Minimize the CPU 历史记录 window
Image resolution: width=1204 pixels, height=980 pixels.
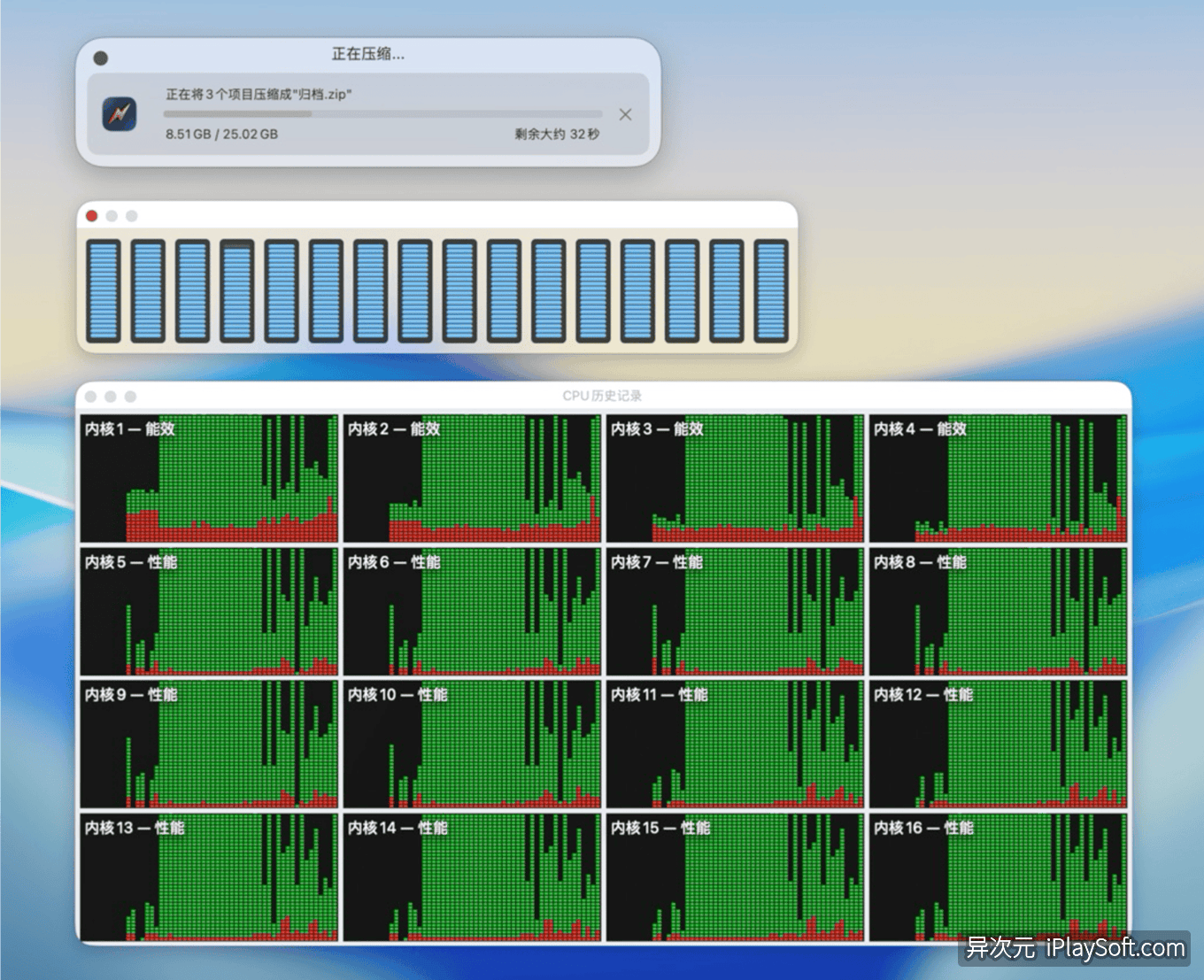111,397
